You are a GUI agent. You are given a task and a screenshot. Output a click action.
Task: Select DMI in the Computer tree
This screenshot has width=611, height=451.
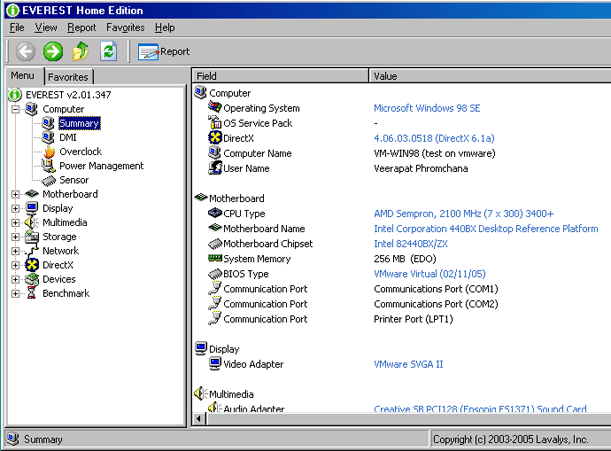68,138
